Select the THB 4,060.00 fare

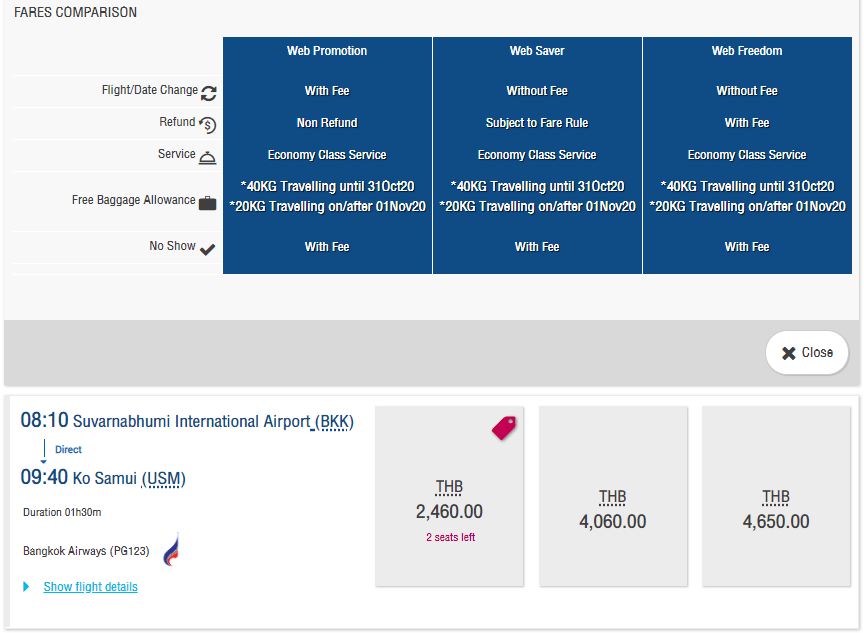(612, 496)
